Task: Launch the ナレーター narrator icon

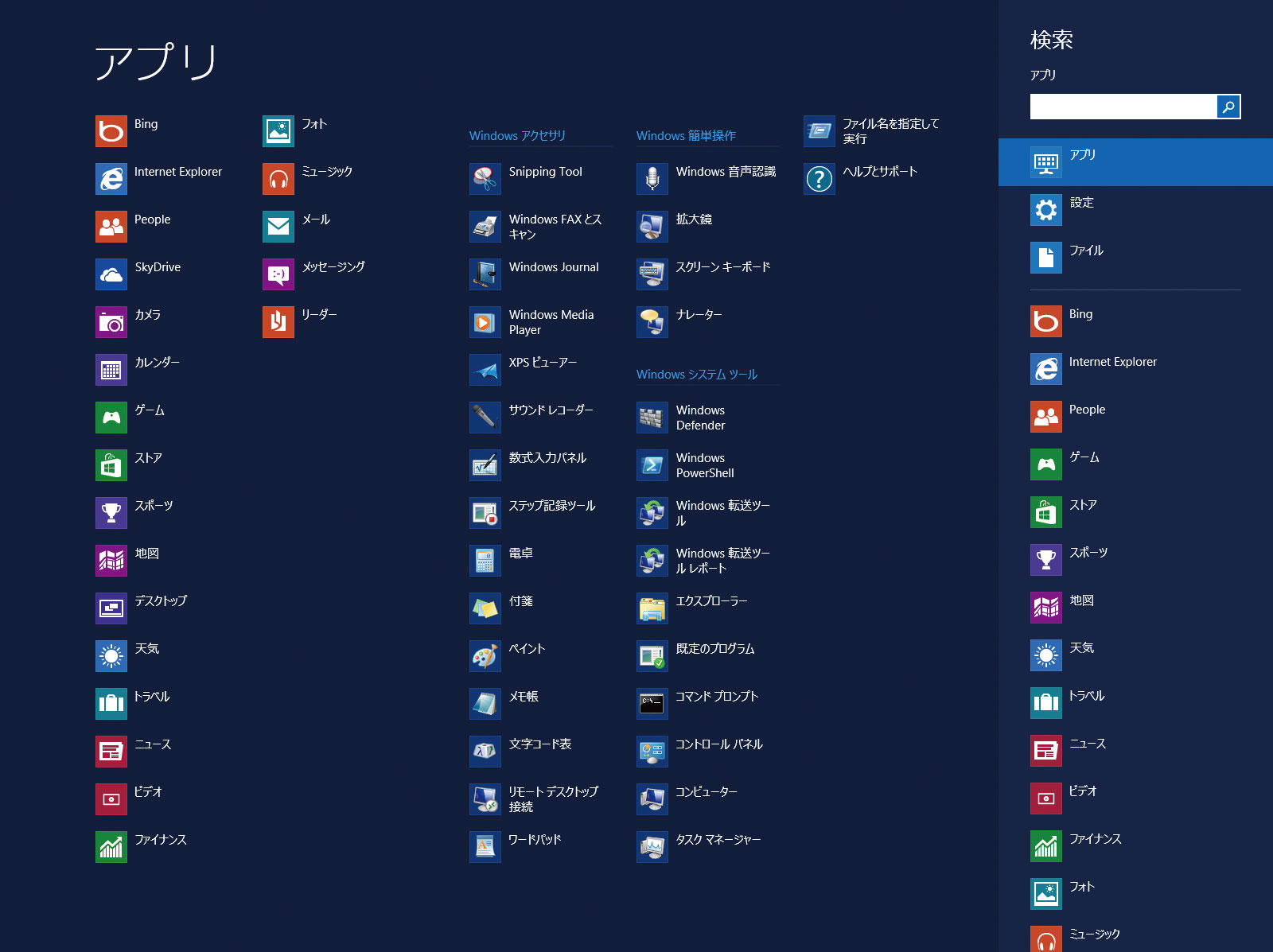Action: [x=652, y=322]
